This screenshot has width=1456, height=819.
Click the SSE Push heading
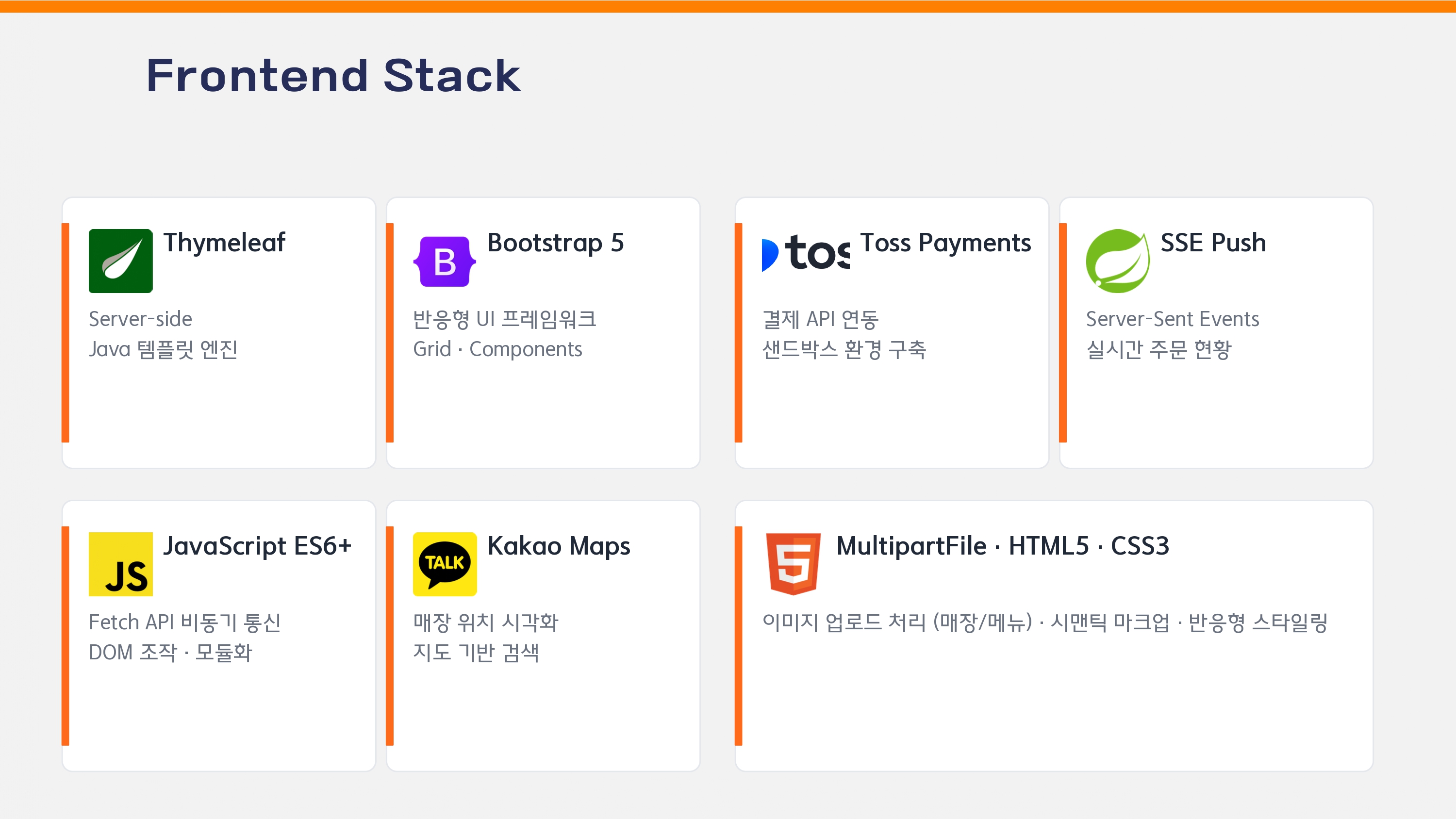pos(1213,243)
